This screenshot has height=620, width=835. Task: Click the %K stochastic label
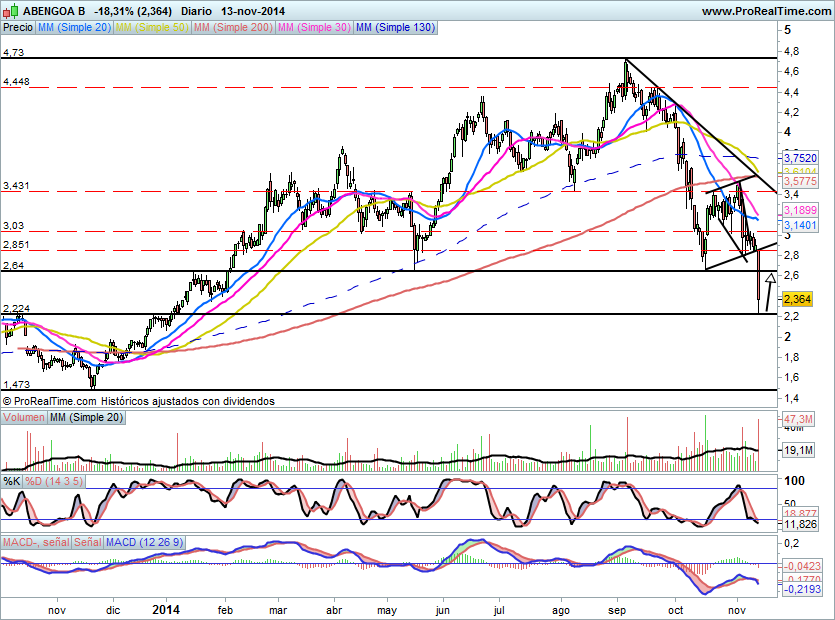[x=12, y=481]
